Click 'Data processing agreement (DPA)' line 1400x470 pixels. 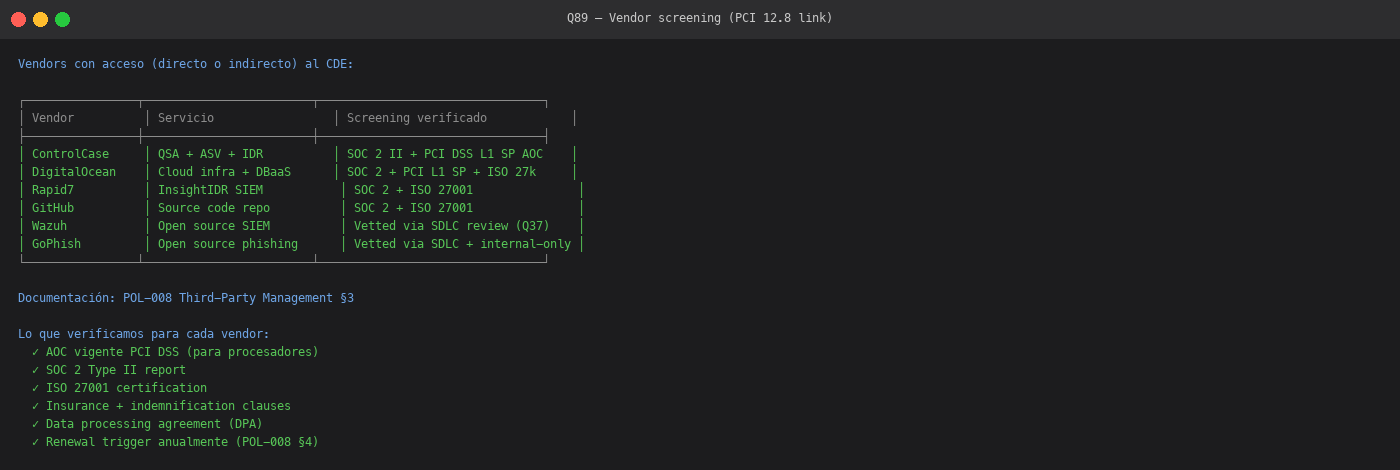pos(147,424)
